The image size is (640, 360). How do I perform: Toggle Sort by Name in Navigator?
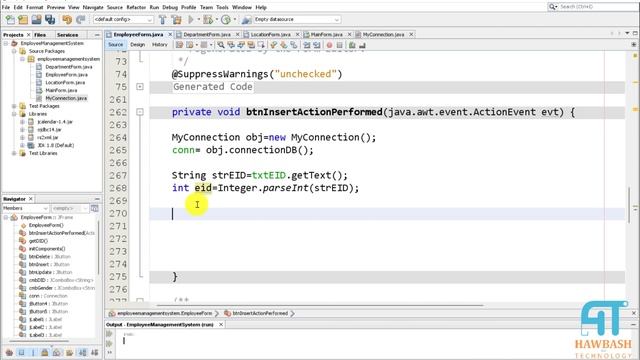pos(83,353)
